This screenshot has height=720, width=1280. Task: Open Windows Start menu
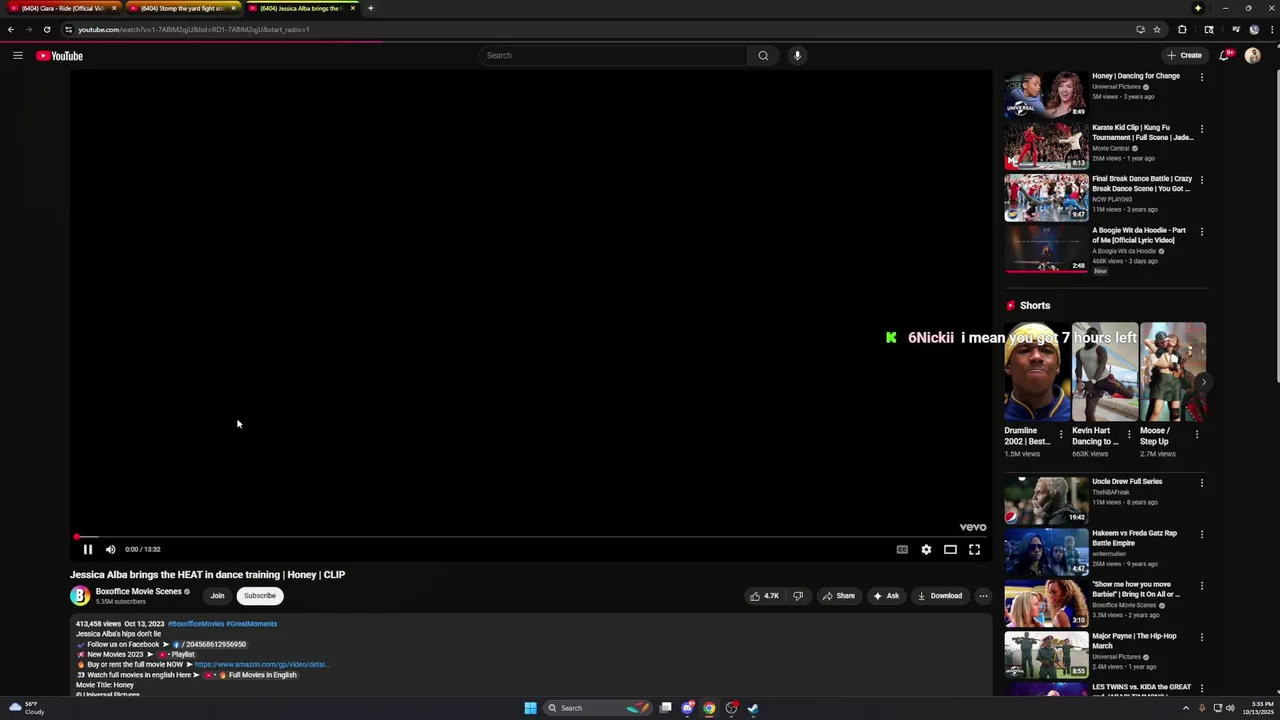click(x=530, y=708)
